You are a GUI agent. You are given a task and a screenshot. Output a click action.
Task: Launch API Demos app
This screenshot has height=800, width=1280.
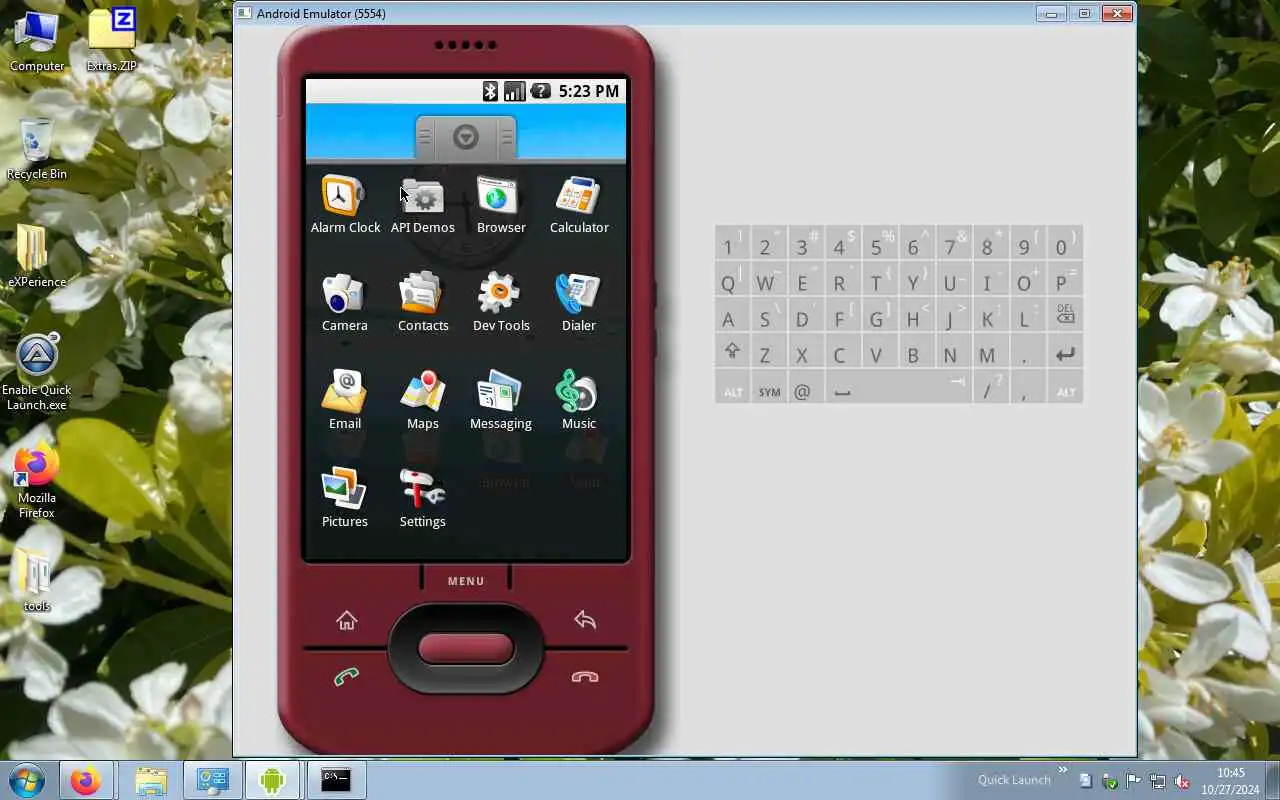(x=422, y=205)
